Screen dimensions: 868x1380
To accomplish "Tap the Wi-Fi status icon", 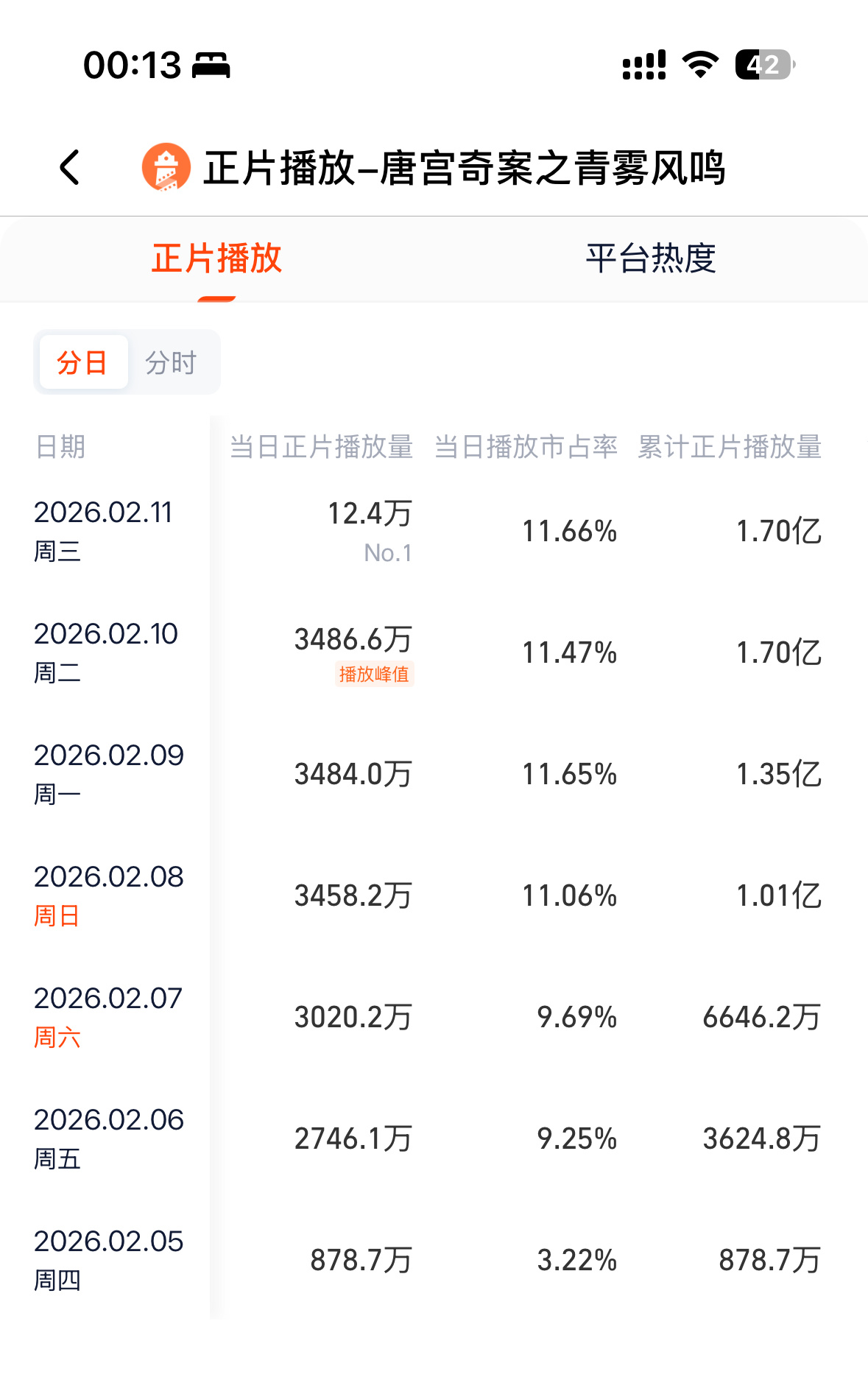I will pos(700,65).
